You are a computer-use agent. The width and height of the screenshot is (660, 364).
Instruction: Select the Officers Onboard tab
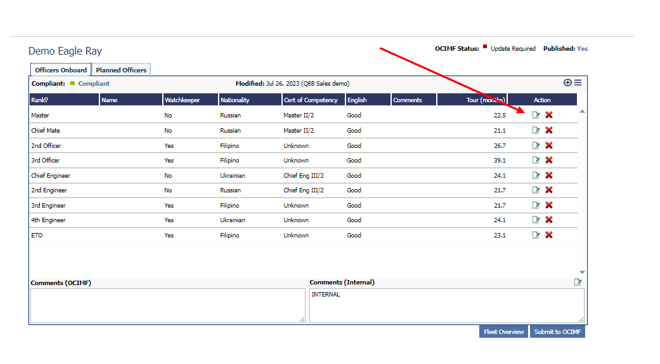61,70
